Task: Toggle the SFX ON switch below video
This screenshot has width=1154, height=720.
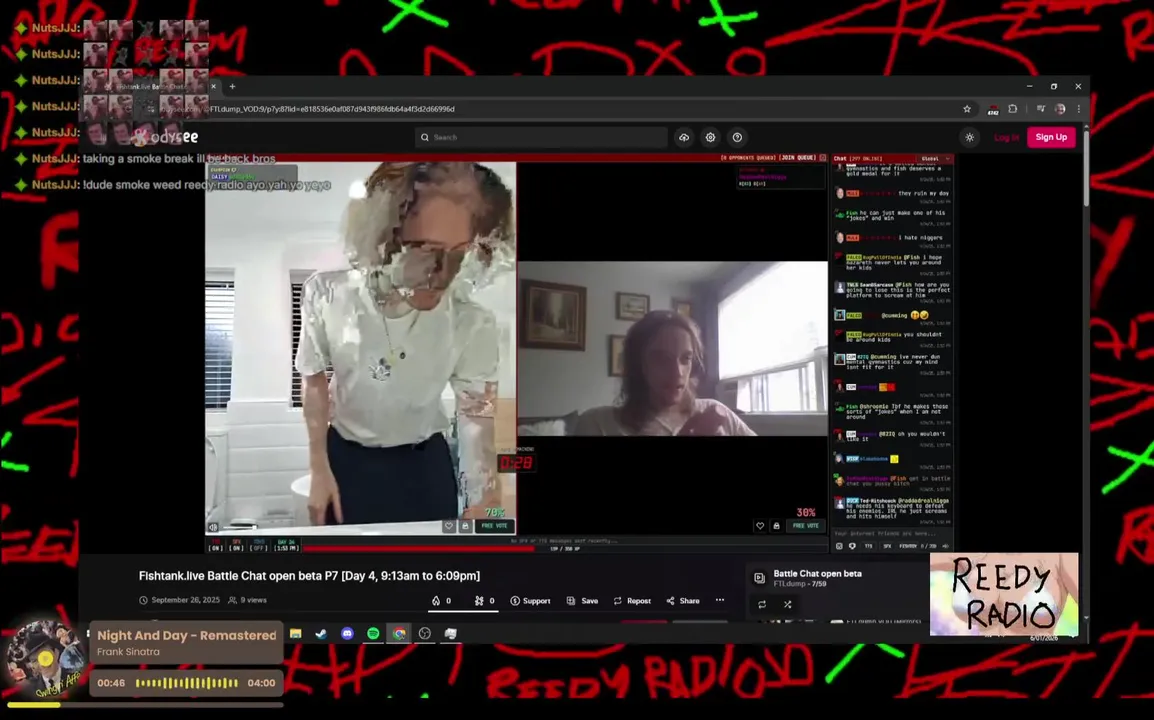Action: [x=236, y=546]
